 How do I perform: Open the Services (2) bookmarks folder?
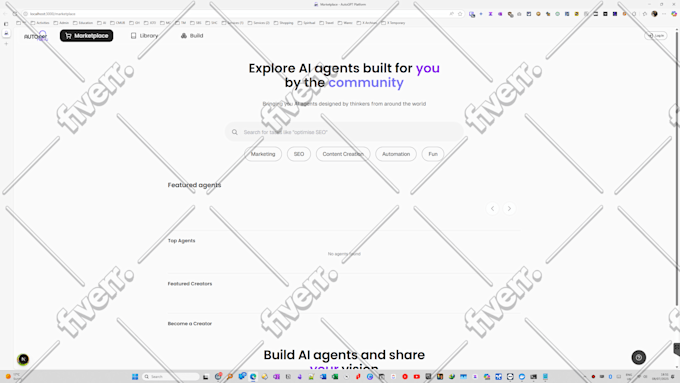[x=258, y=23]
